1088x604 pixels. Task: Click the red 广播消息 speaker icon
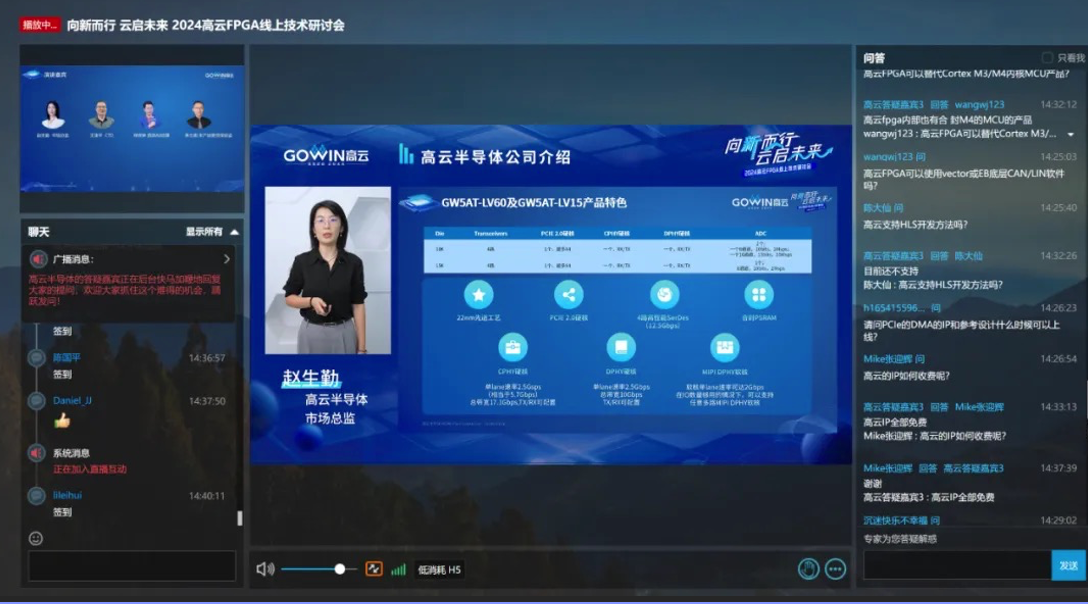pos(38,260)
